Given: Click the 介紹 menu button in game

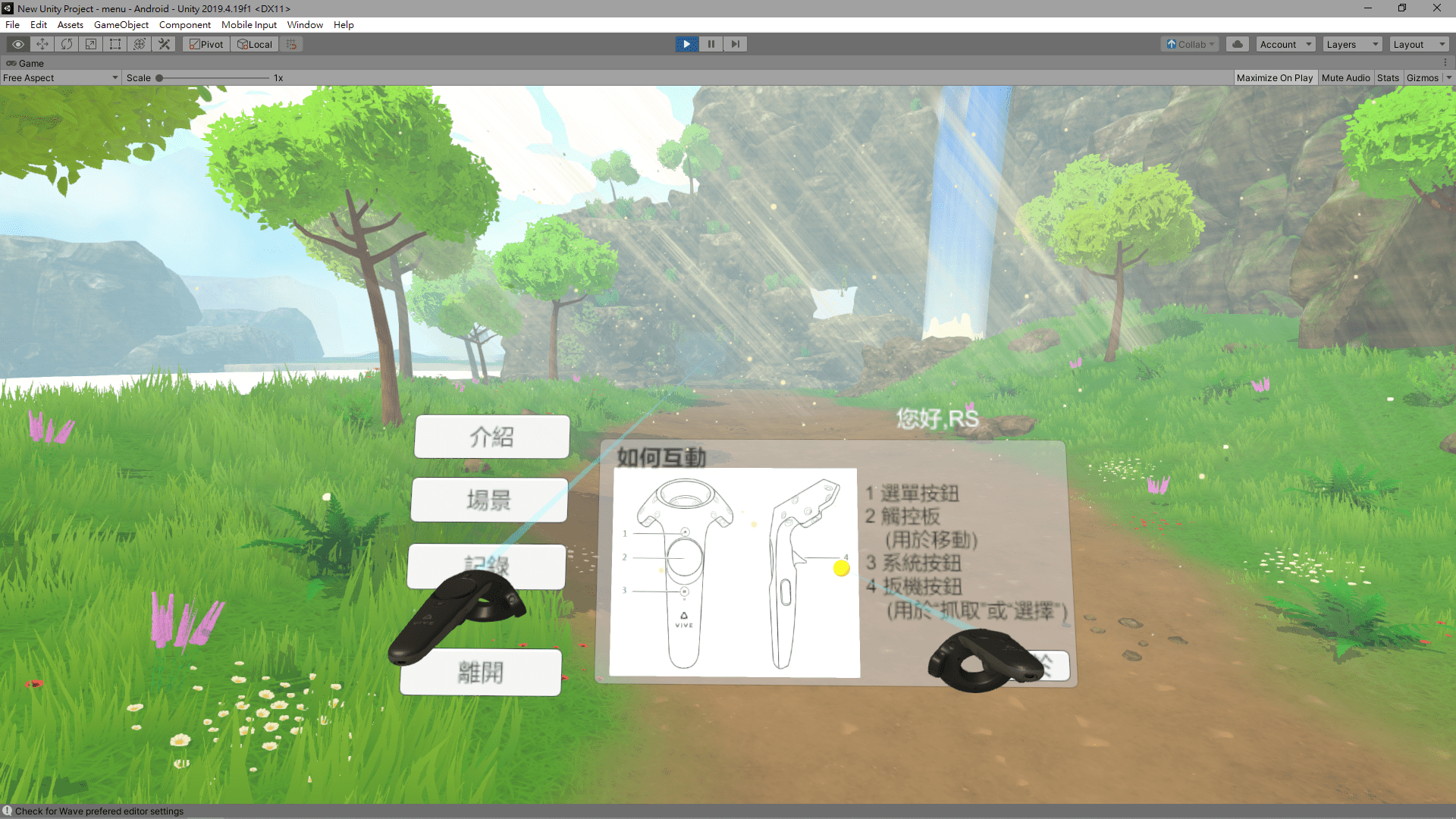Looking at the screenshot, I should 492,436.
